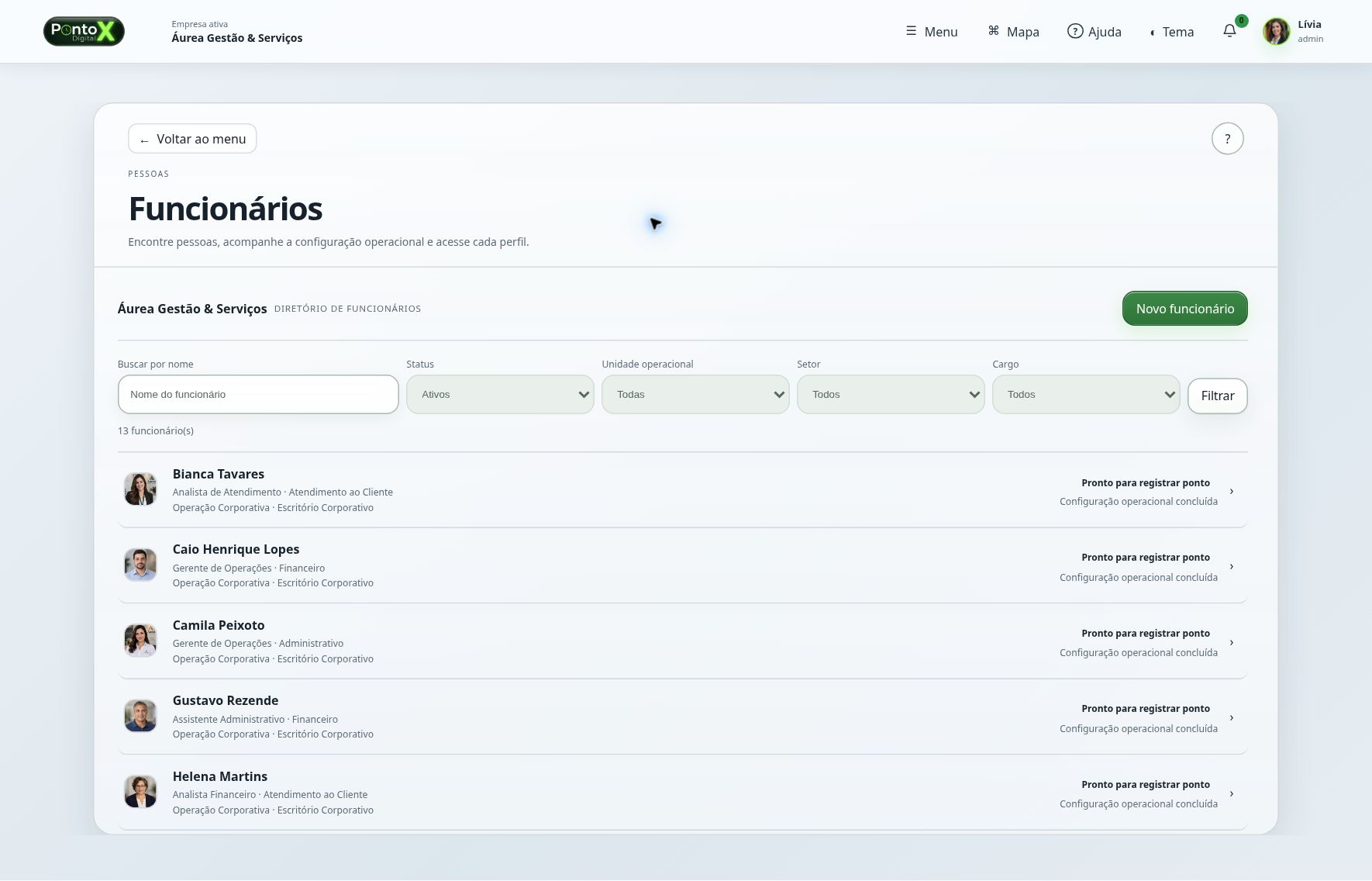This screenshot has height=881, width=1372.
Task: Go back with Voltar ao menu
Action: [x=192, y=139]
